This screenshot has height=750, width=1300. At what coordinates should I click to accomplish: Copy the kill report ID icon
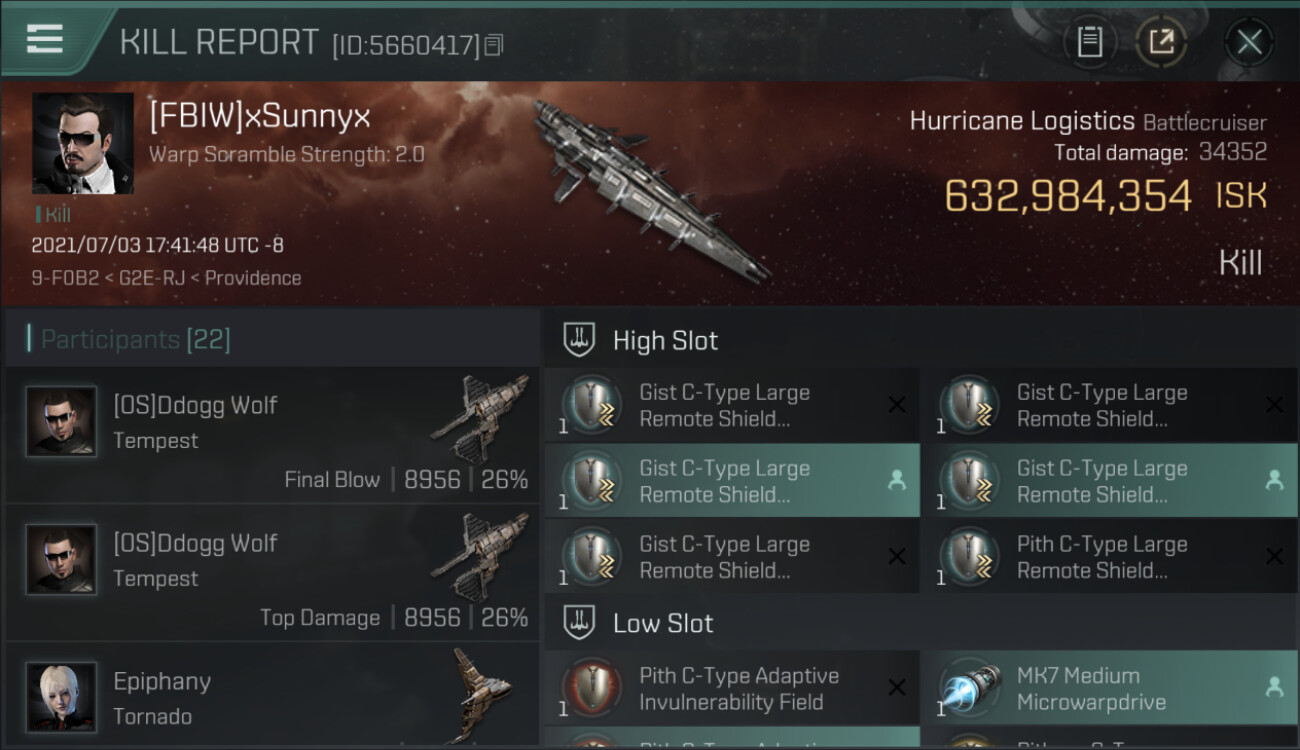[x=493, y=45]
